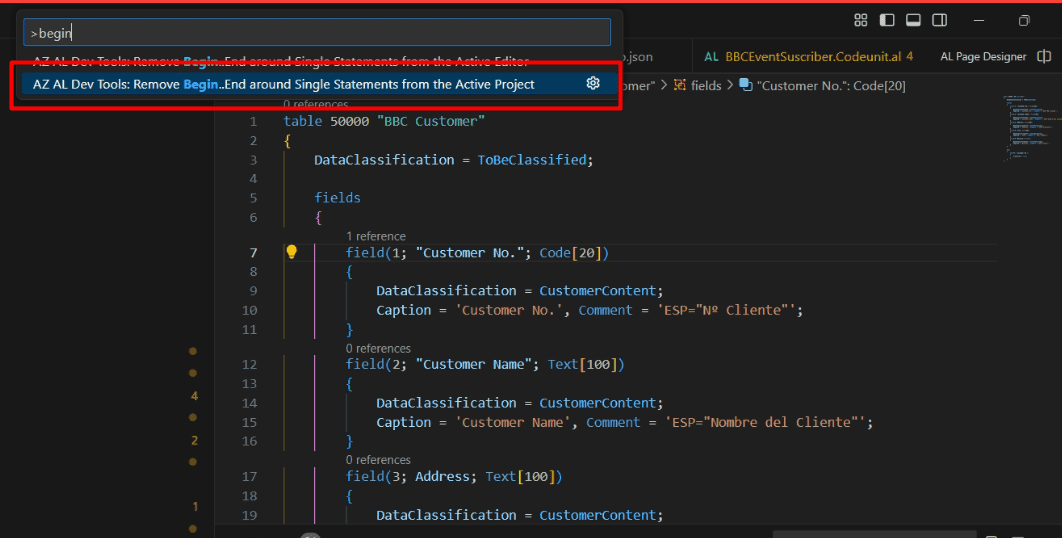Open '0 references' code lens above Address field

tap(378, 460)
